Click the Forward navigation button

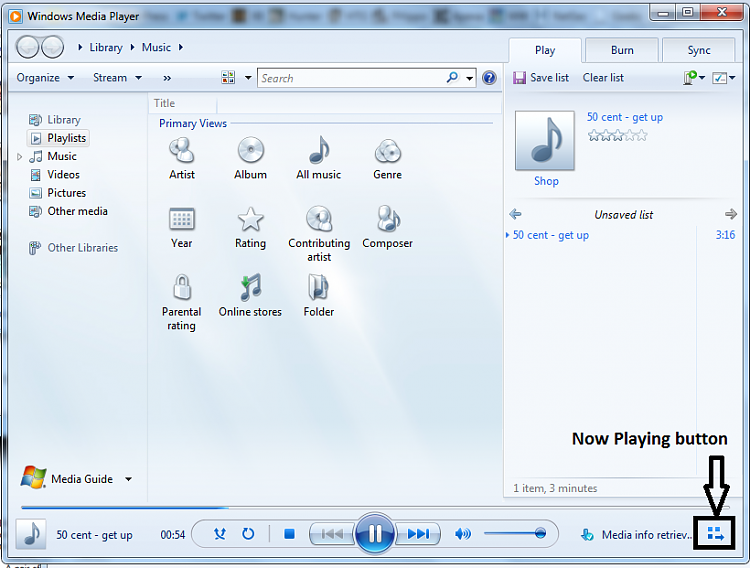coord(53,47)
